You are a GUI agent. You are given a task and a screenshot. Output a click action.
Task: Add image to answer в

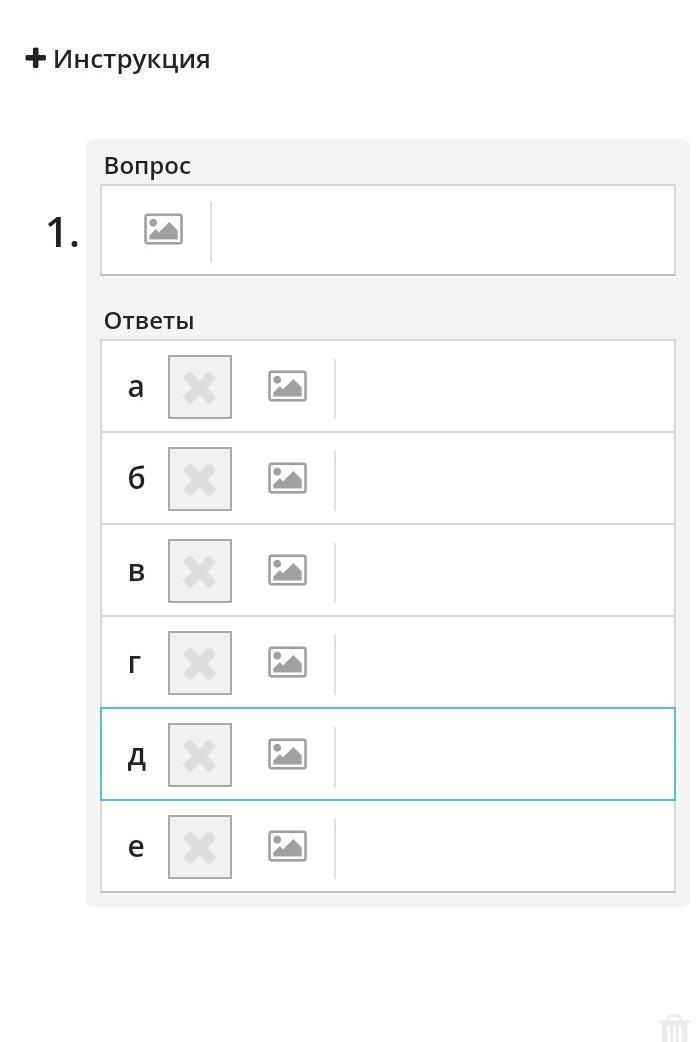click(x=287, y=570)
